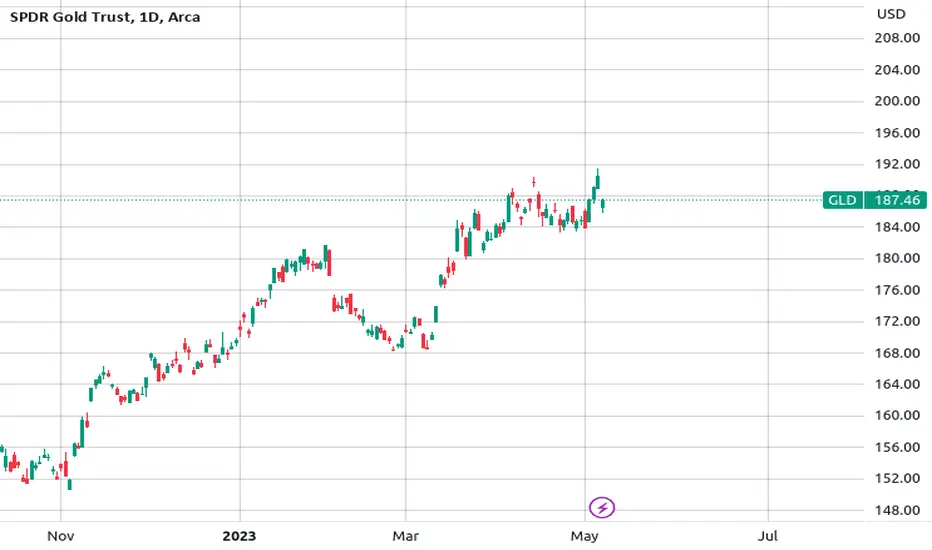Click the 168.00 price axis label
The image size is (932, 550).
897,353
